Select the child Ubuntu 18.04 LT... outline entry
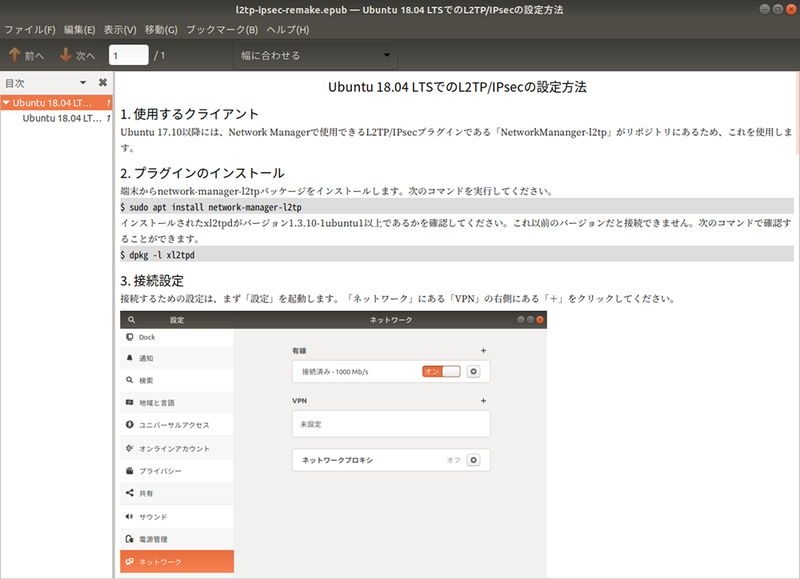This screenshot has height=579, width=800. (62, 118)
